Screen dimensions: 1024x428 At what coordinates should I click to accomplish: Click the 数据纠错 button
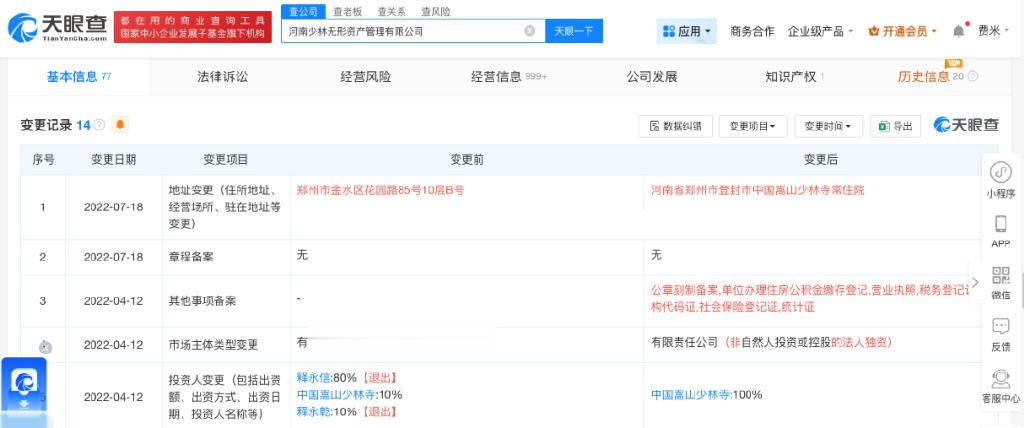click(675, 126)
